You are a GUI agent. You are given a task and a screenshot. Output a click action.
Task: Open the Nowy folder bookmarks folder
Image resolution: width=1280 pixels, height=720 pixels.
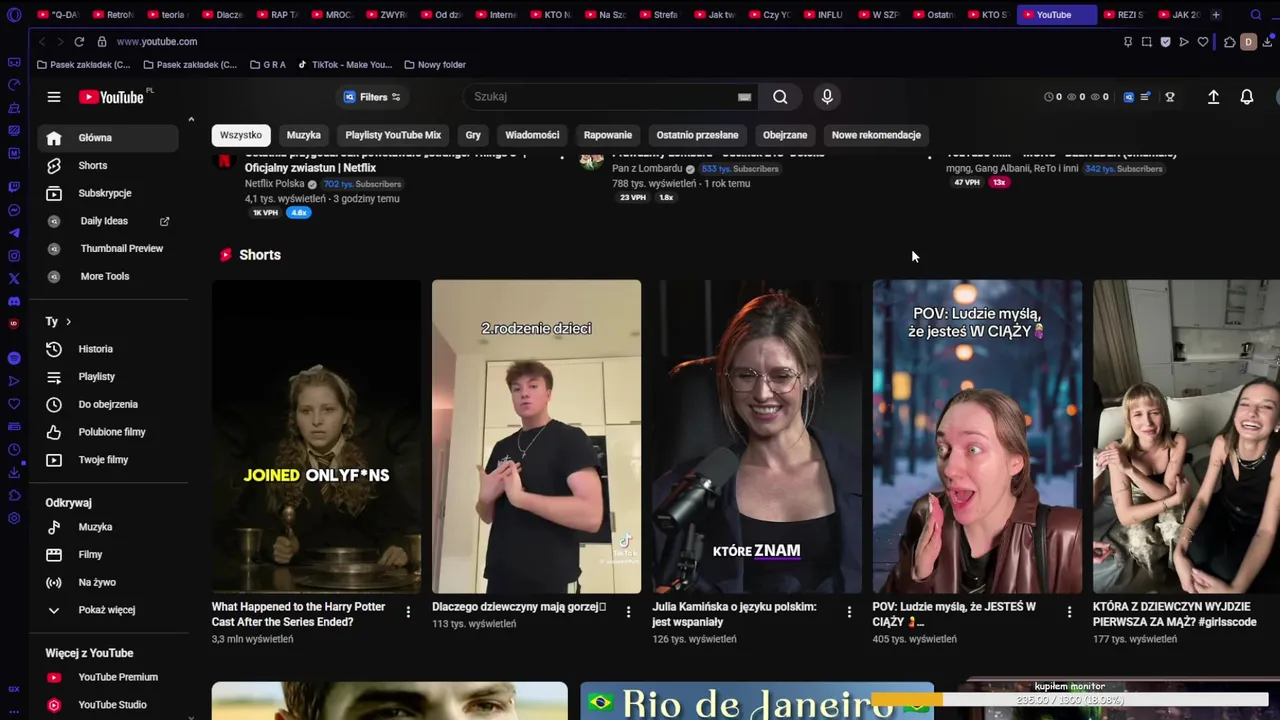[x=435, y=65]
